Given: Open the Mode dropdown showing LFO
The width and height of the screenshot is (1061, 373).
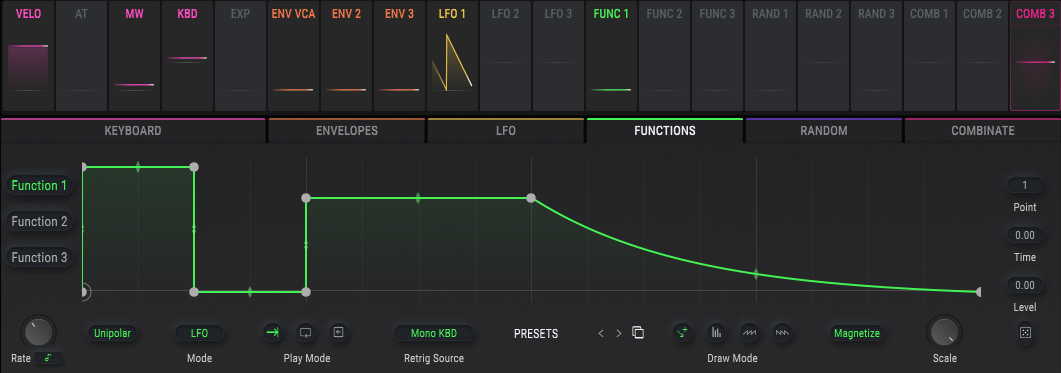Looking at the screenshot, I should (x=200, y=333).
